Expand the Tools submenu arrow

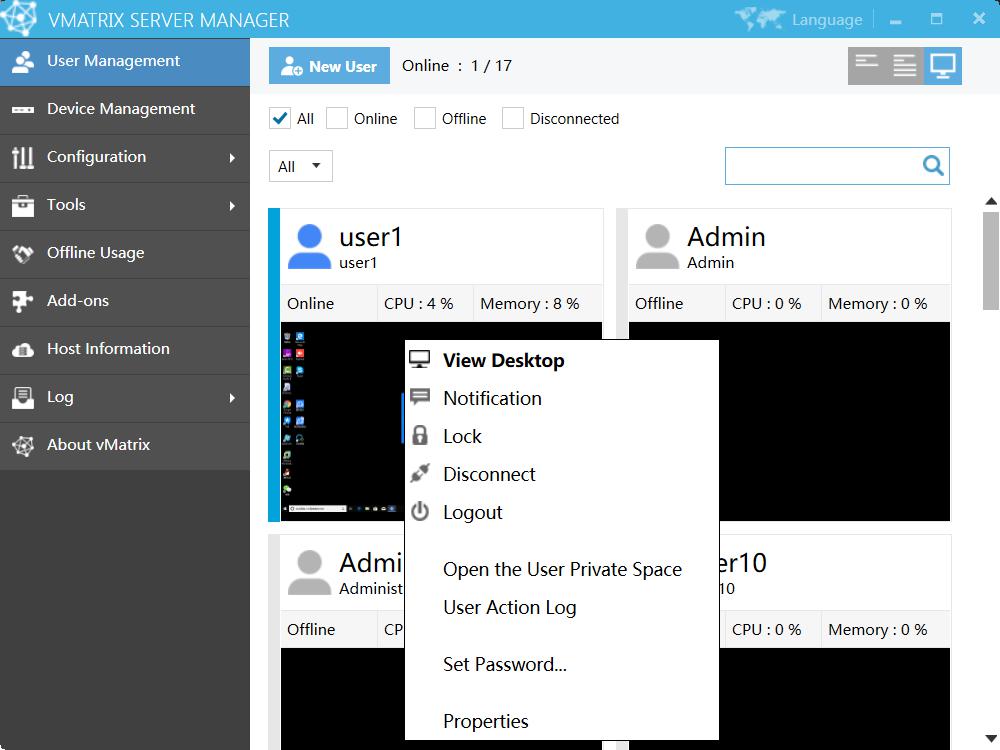pos(232,205)
